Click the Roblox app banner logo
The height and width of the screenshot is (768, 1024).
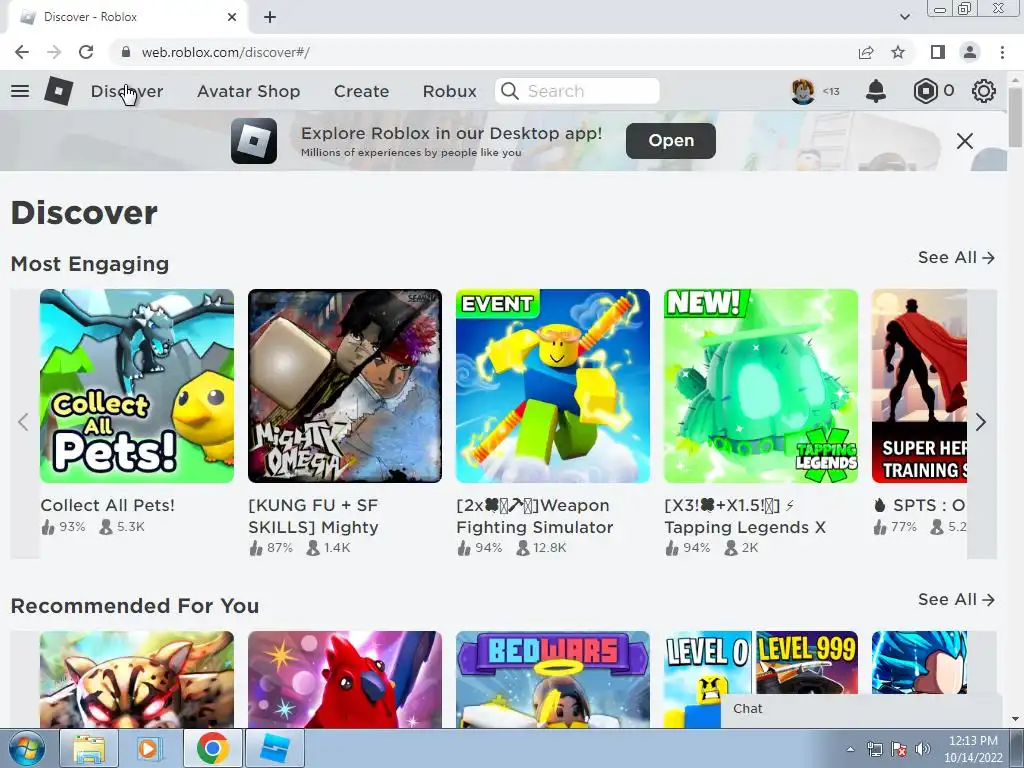click(x=254, y=140)
